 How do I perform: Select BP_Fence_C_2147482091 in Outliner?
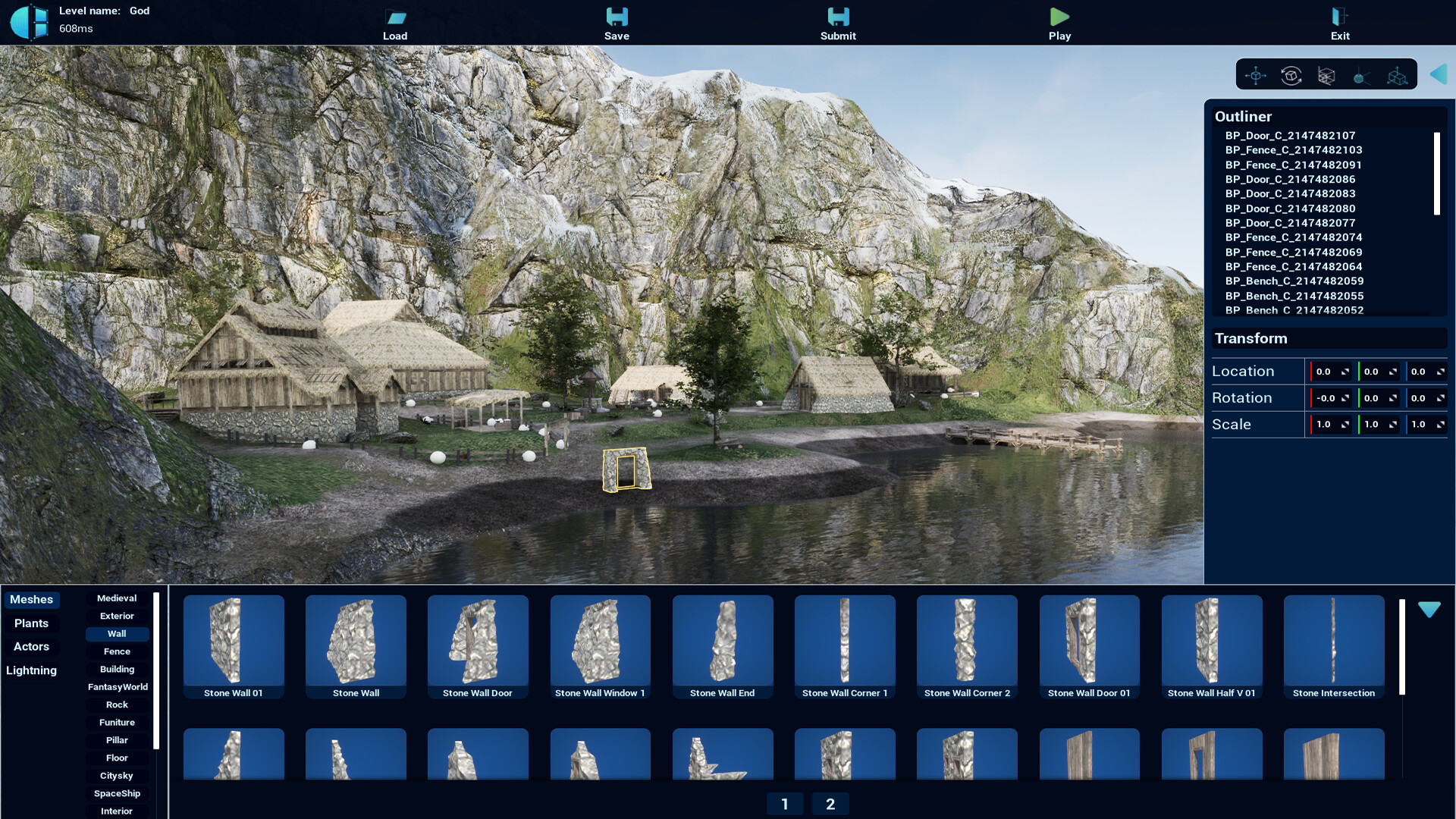[x=1294, y=165]
